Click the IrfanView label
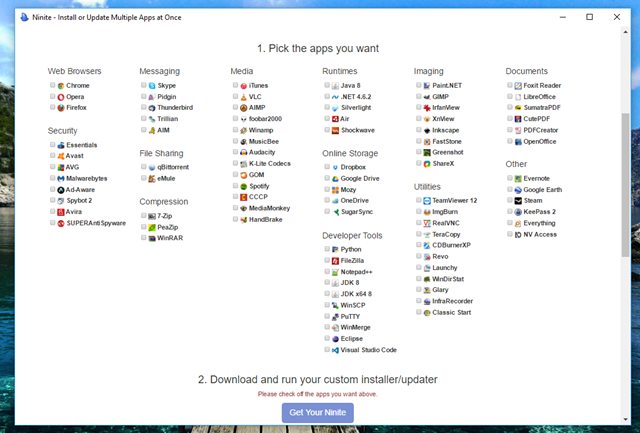The height and width of the screenshot is (433, 640). click(446, 108)
